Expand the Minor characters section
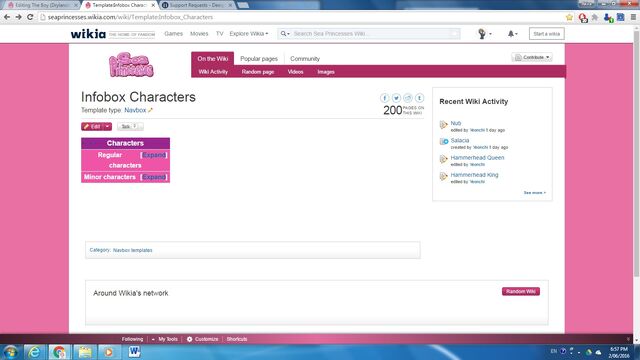Image resolution: width=640 pixels, height=360 pixels. tap(154, 177)
